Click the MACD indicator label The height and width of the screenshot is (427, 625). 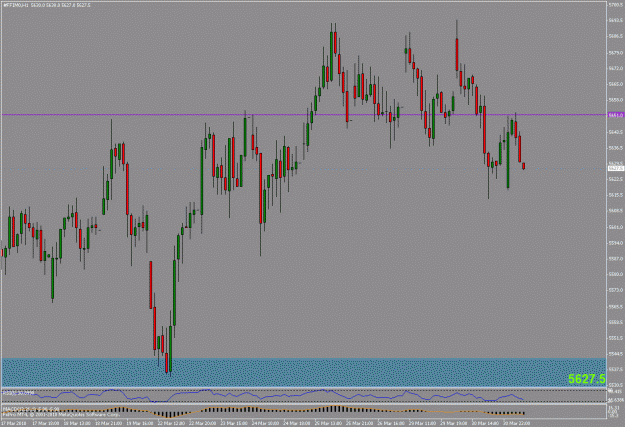[x=31, y=409]
